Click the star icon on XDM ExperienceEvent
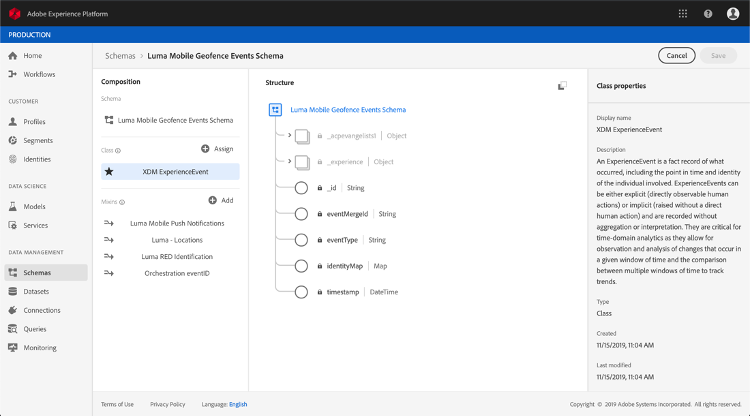 click(x=109, y=172)
